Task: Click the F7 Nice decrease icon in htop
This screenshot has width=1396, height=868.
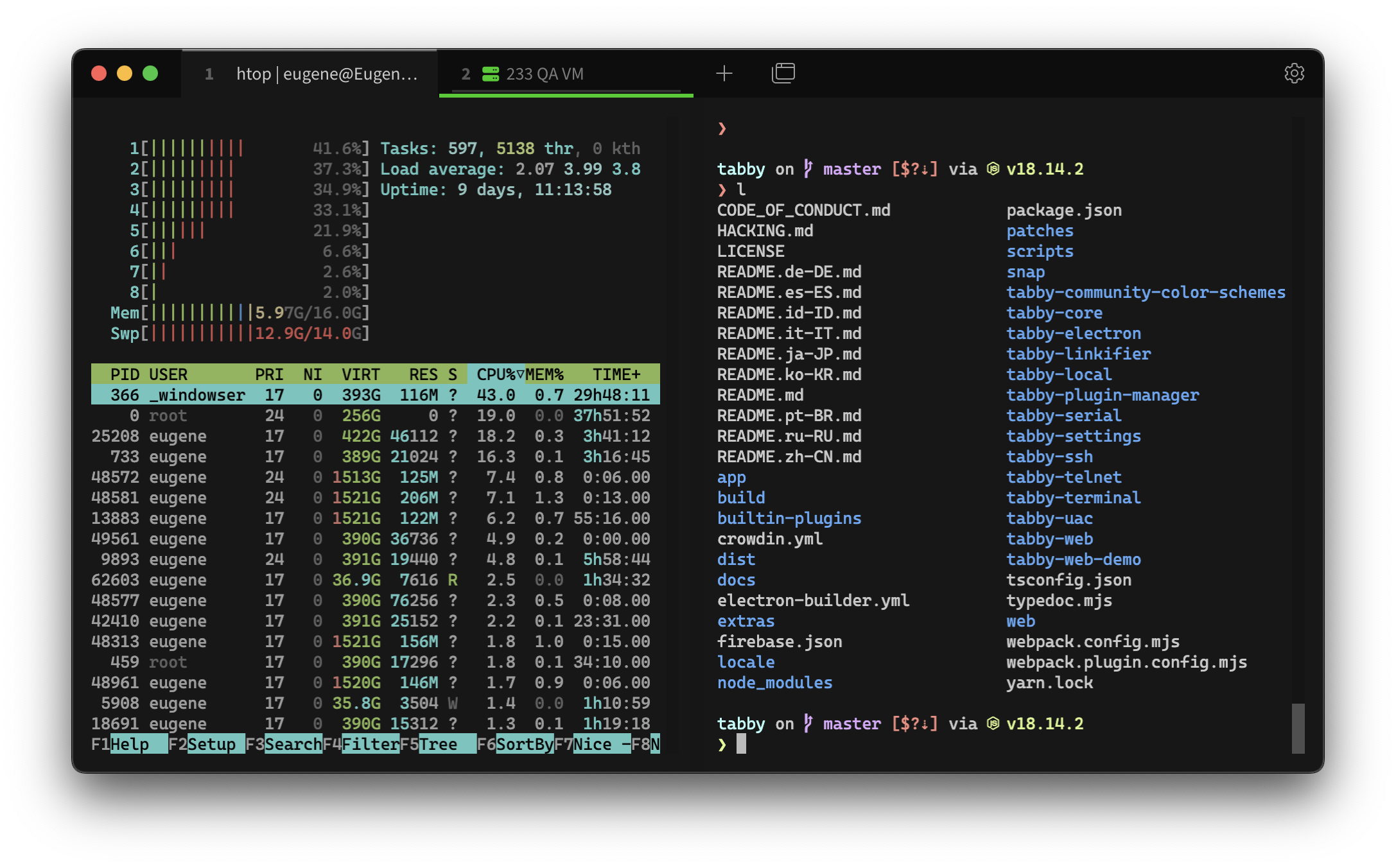Action: [600, 744]
